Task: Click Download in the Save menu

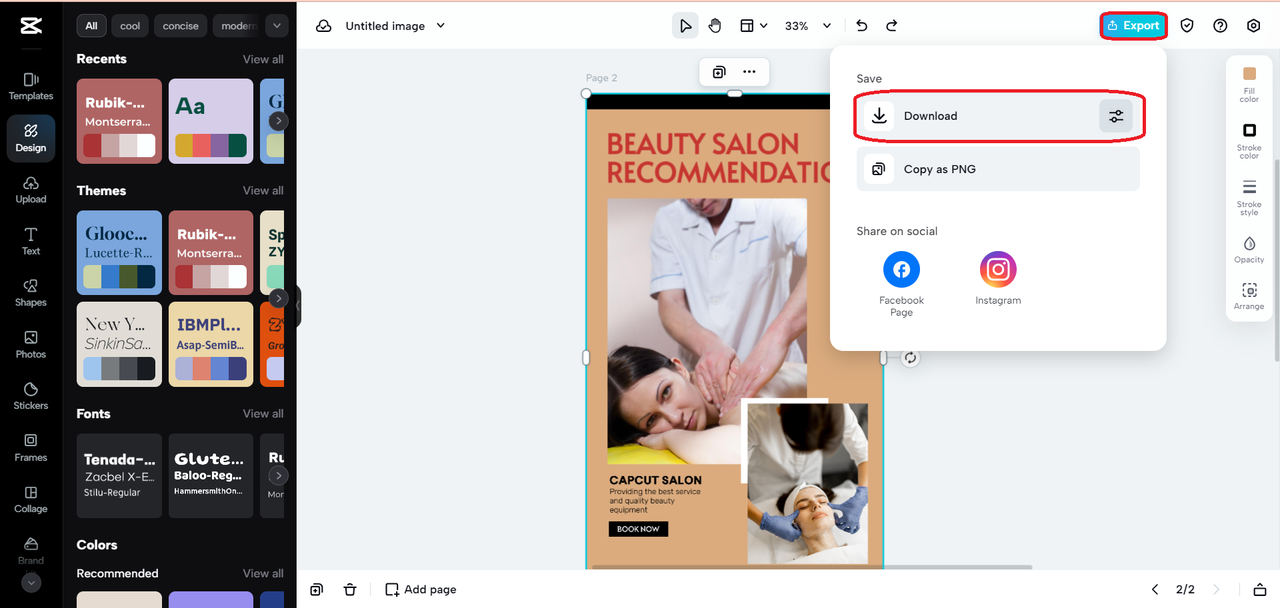Action: (x=998, y=116)
